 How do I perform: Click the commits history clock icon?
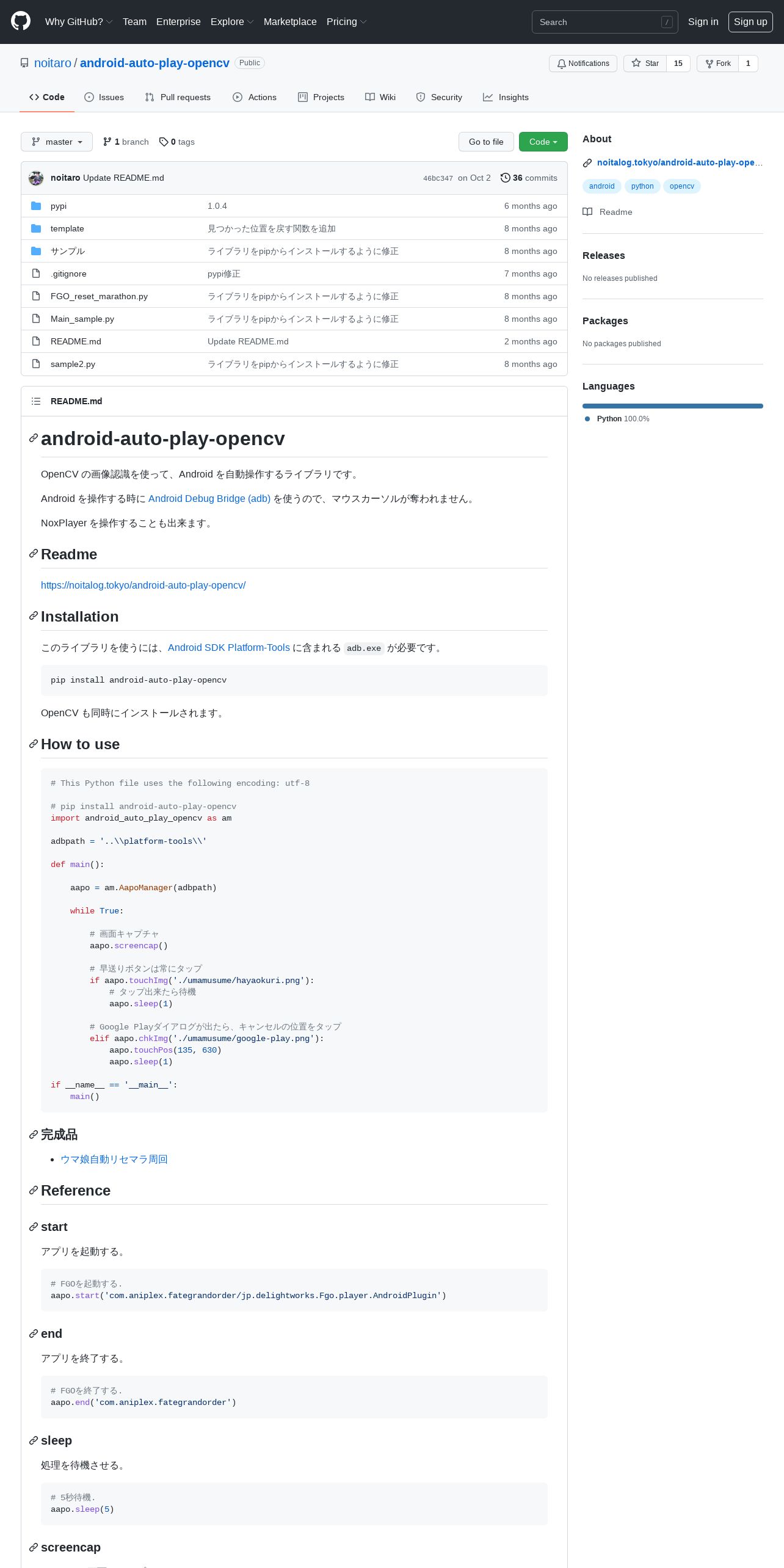(x=505, y=178)
